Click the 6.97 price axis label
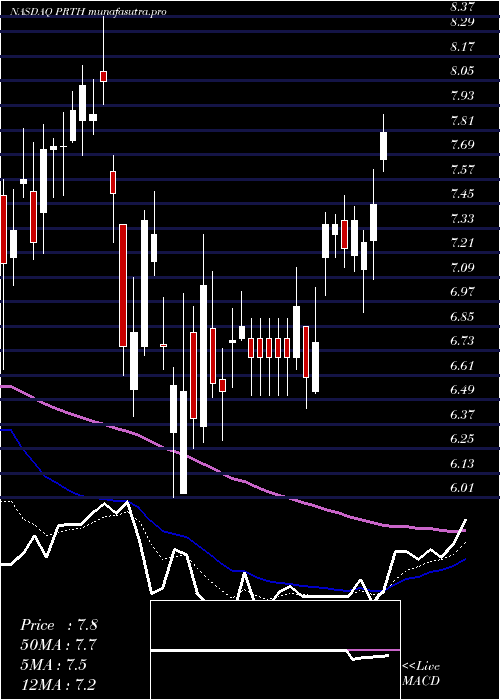Screen dimensions: 500x700 tap(464, 292)
